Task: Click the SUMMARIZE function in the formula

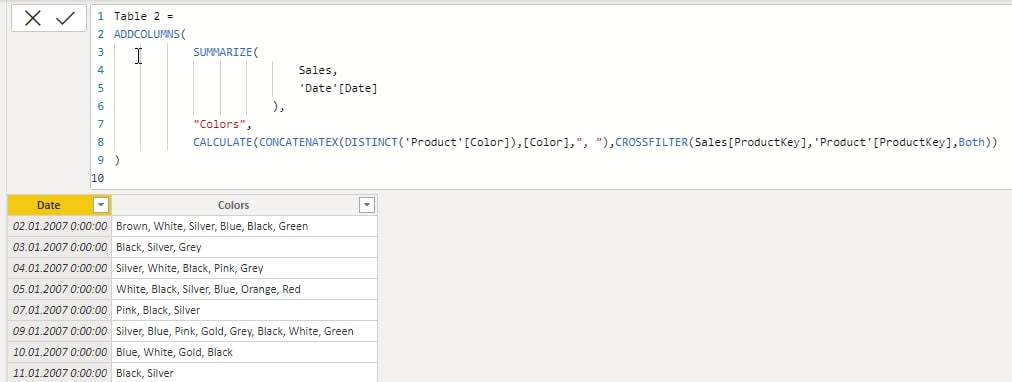Action: 223,52
